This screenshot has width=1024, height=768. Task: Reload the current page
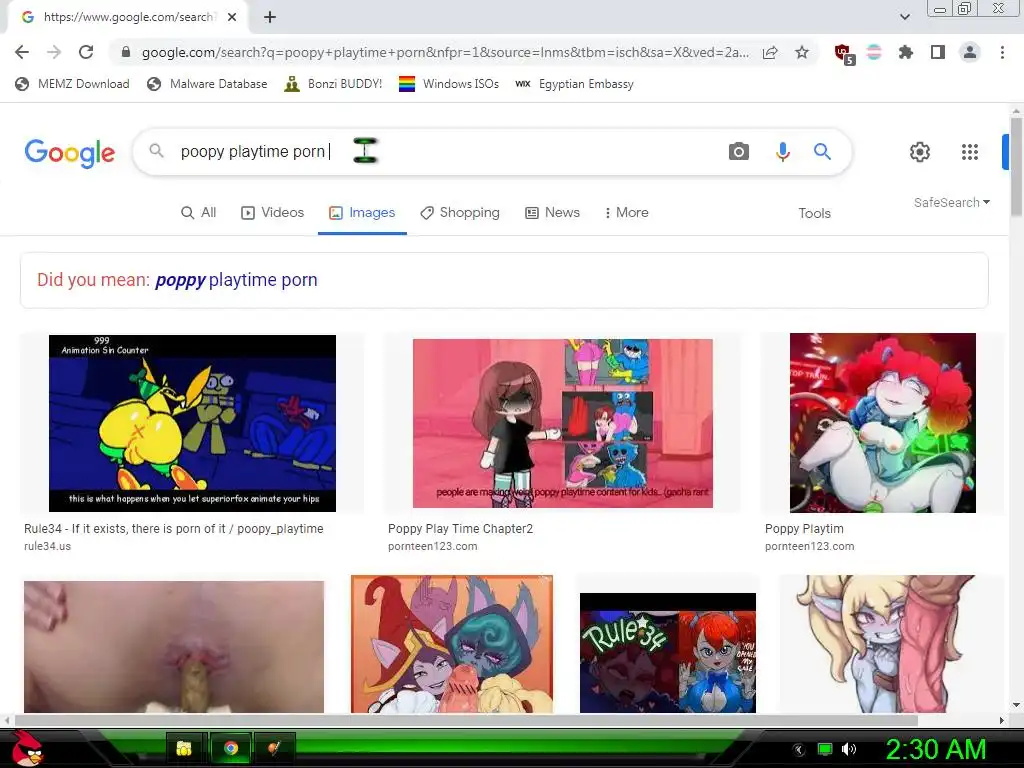[x=86, y=52]
